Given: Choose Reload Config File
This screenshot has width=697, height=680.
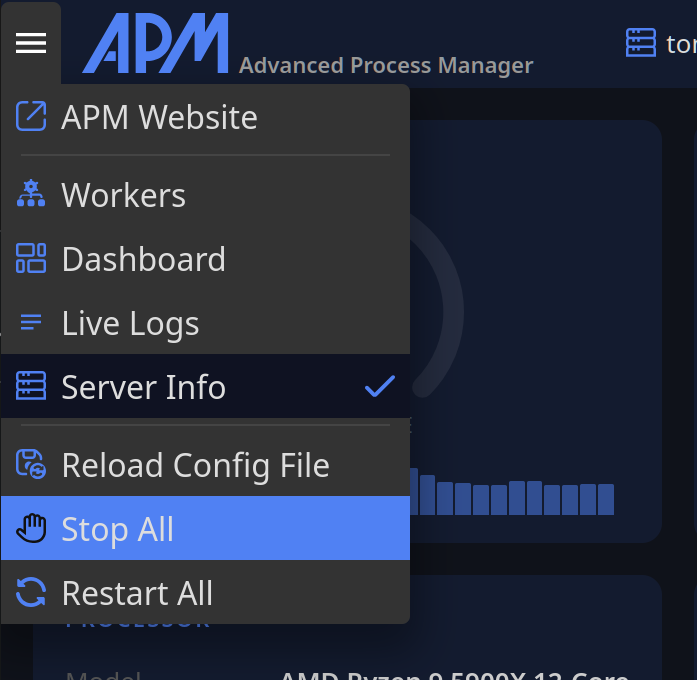Looking at the screenshot, I should (196, 465).
